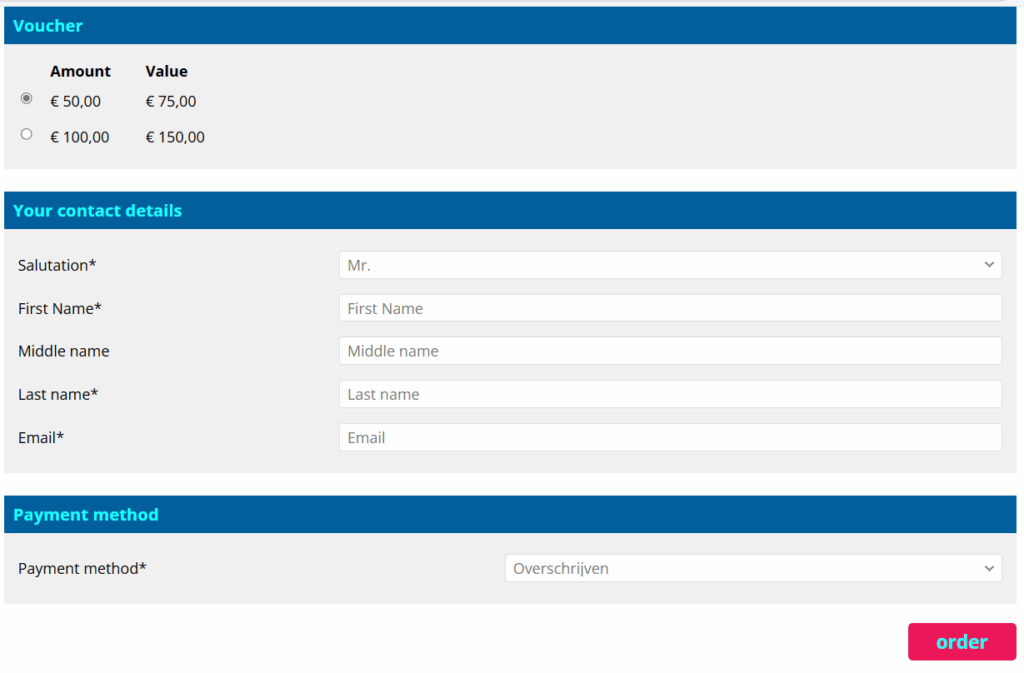Click the Last name* field label
The width and height of the screenshot is (1024, 673).
coord(57,394)
